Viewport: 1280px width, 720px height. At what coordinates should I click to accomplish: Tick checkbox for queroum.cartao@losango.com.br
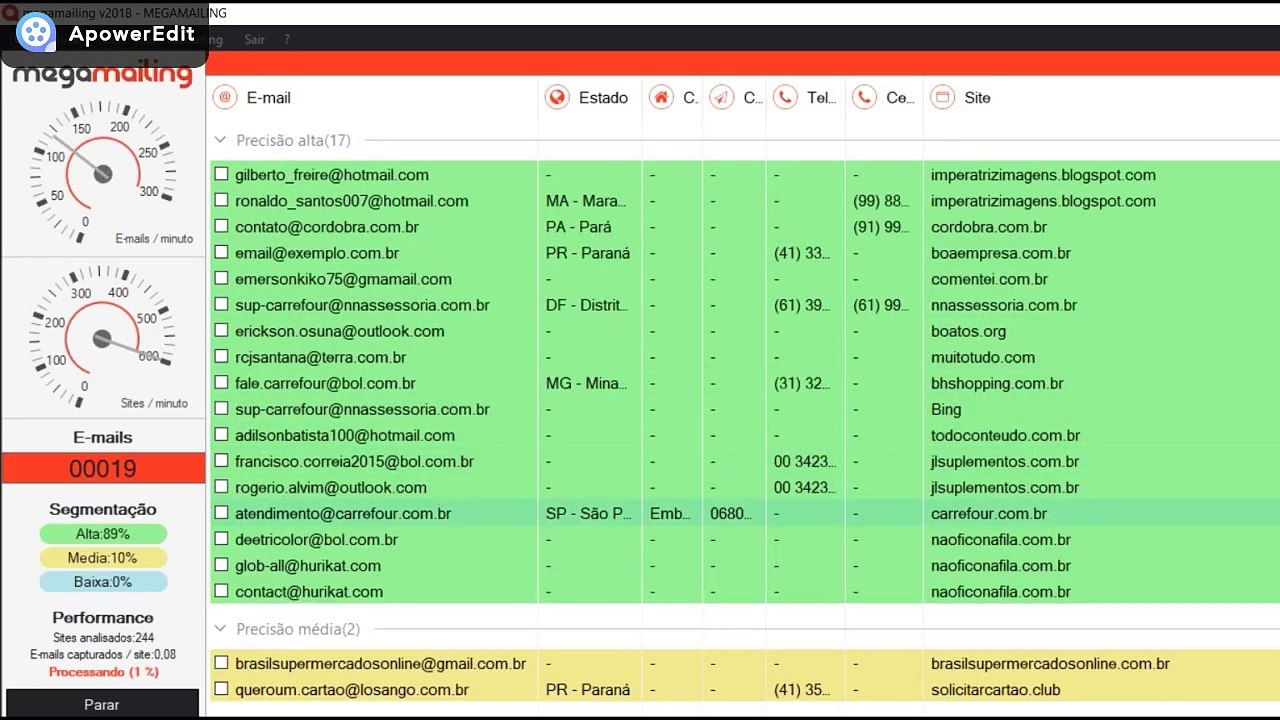[222, 689]
